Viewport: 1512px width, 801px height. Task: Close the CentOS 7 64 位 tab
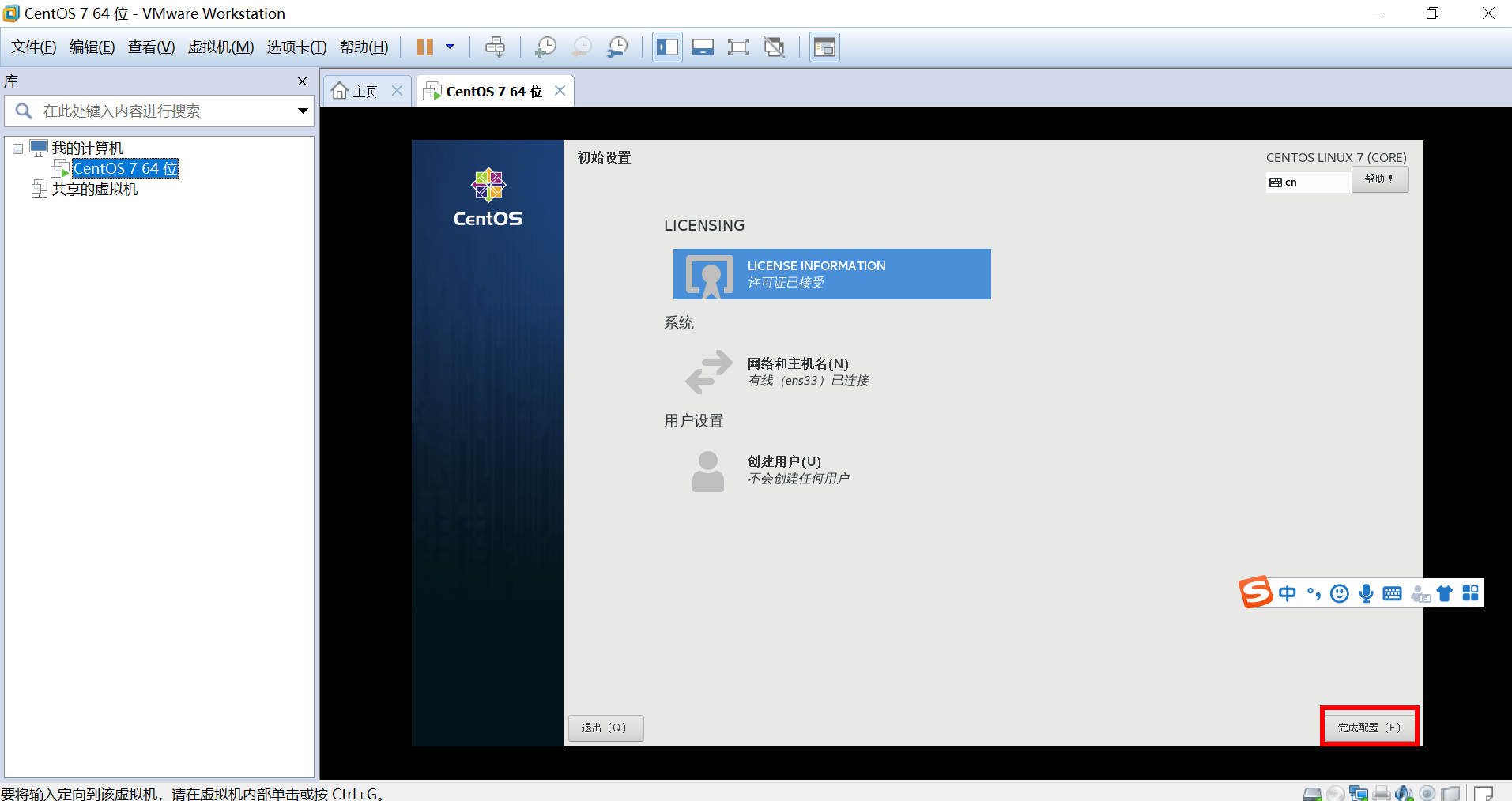[x=560, y=91]
